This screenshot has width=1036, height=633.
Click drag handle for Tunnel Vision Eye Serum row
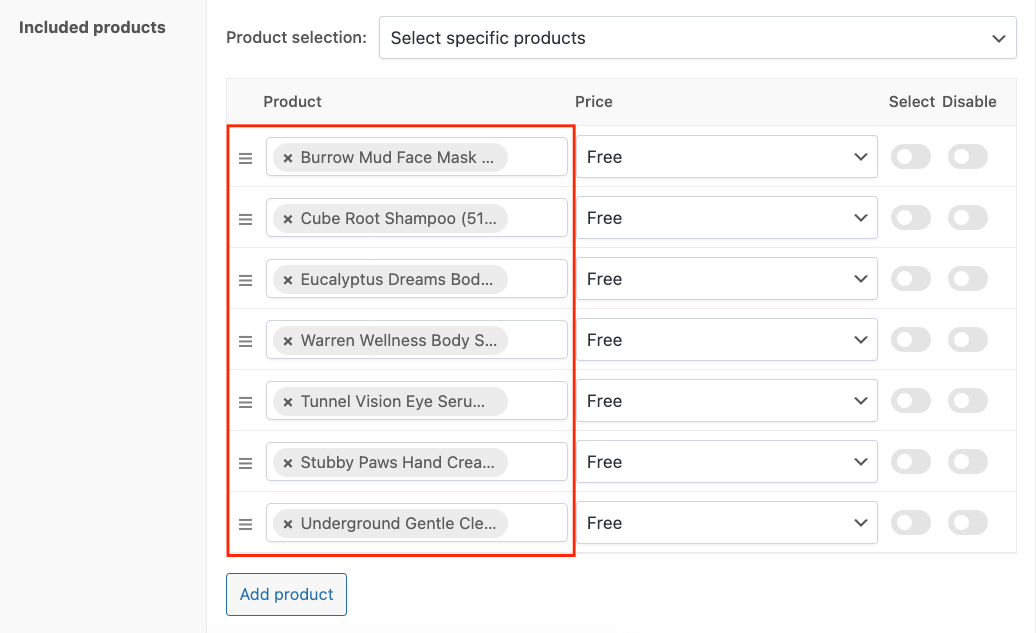(245, 402)
